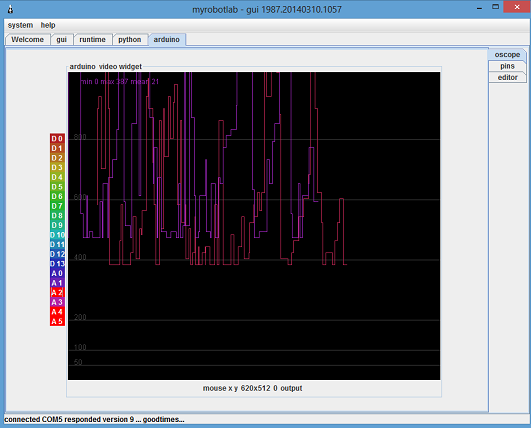This screenshot has width=531, height=428.
Task: Toggle analog pin A 5 trace
Action: point(57,321)
